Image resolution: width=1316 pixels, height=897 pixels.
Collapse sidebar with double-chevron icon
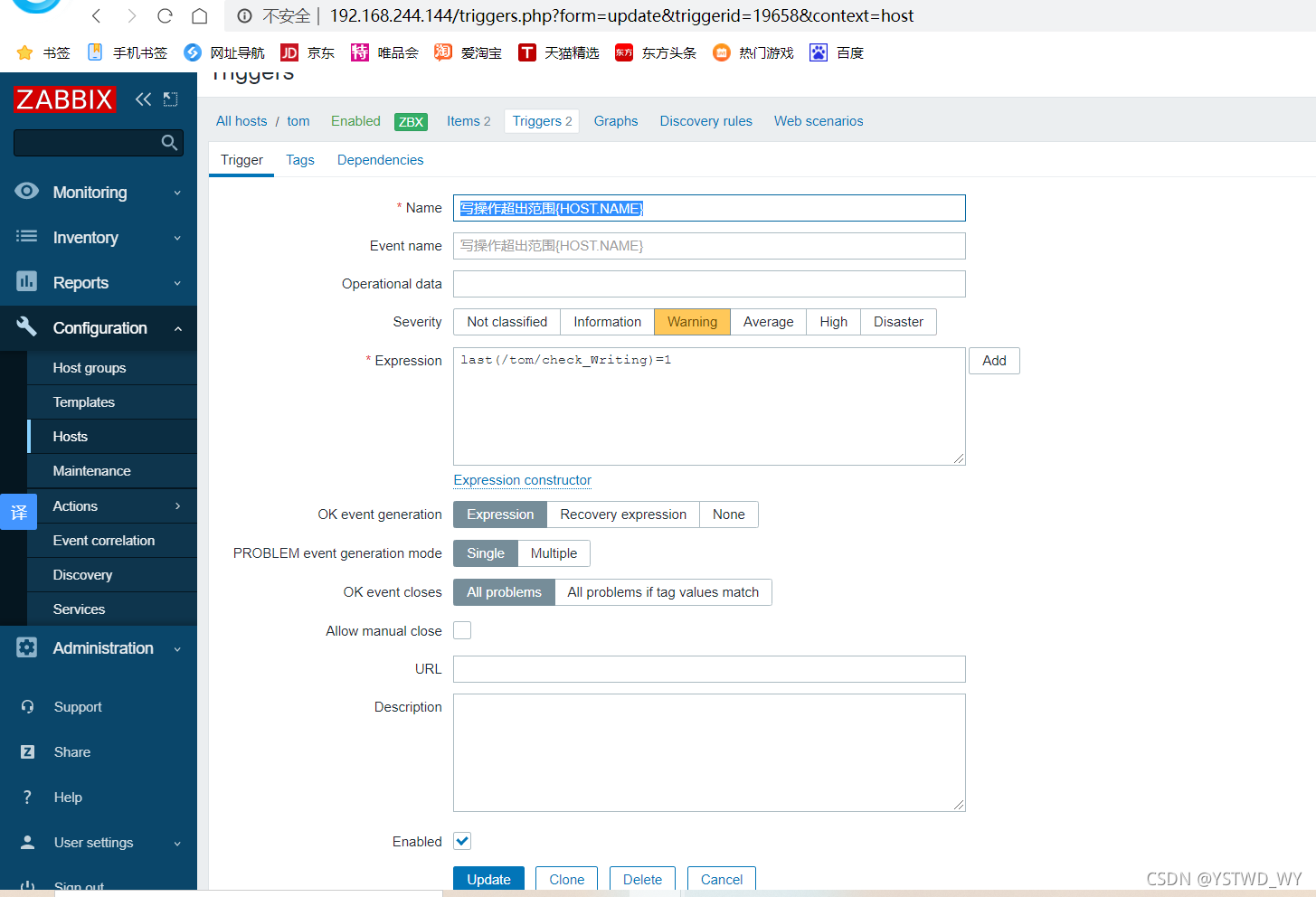click(x=143, y=99)
